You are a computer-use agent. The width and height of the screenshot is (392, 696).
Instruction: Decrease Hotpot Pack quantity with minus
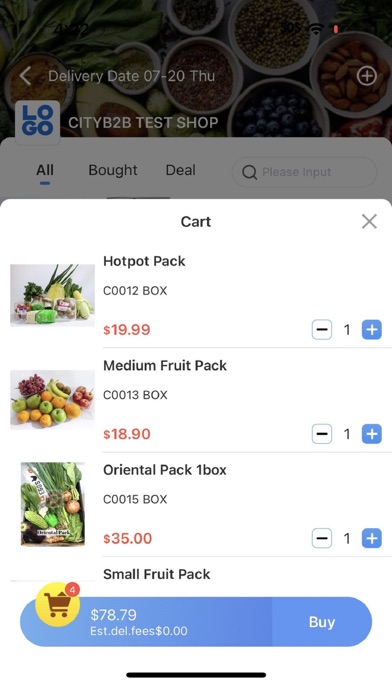click(x=322, y=330)
